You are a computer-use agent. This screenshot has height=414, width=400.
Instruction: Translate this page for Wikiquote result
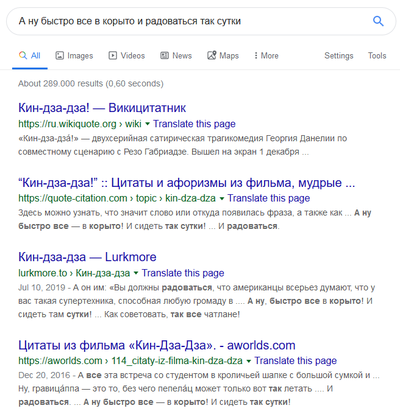click(x=194, y=124)
